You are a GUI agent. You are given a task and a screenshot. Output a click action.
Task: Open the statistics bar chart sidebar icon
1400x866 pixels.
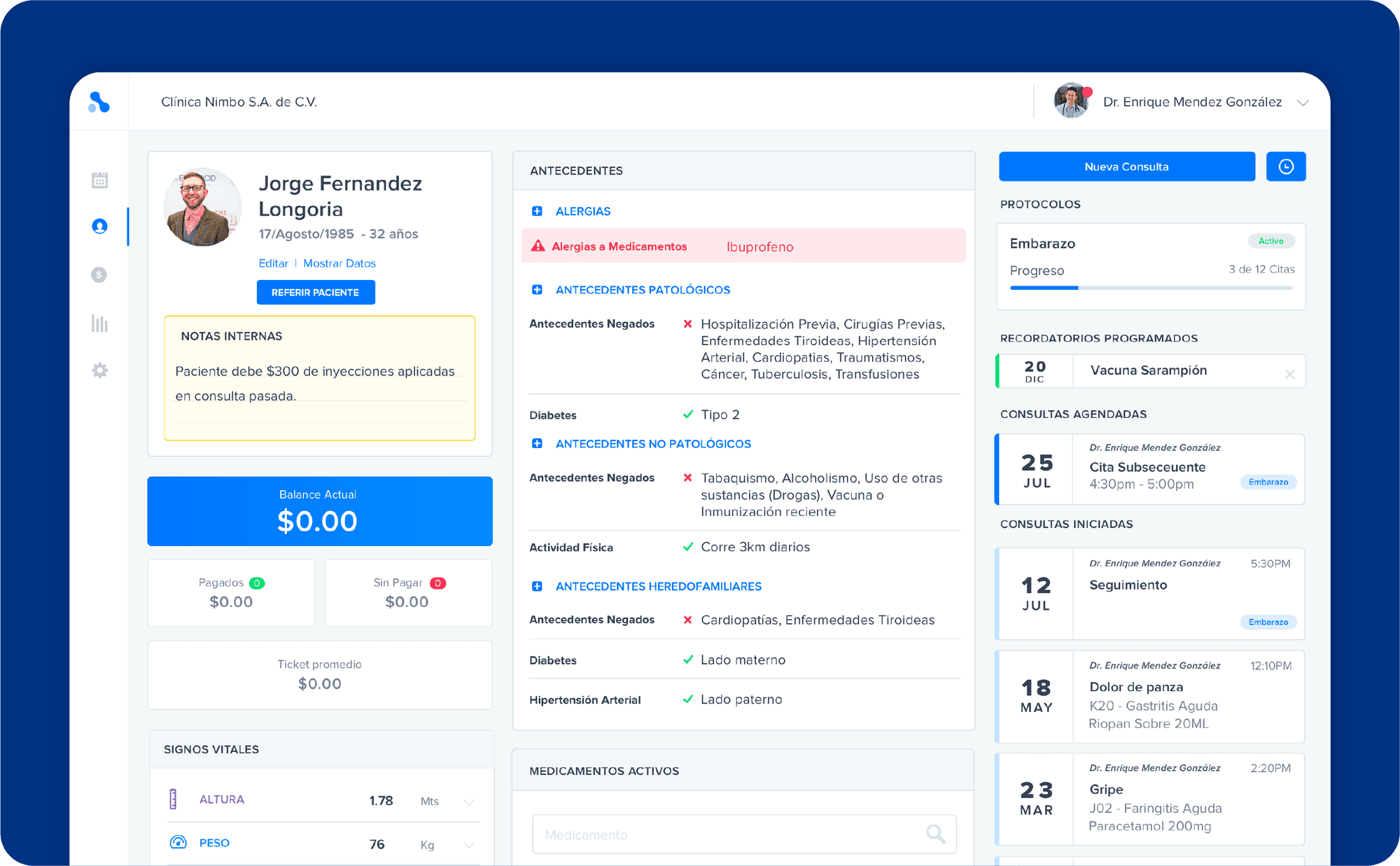pyautogui.click(x=99, y=323)
